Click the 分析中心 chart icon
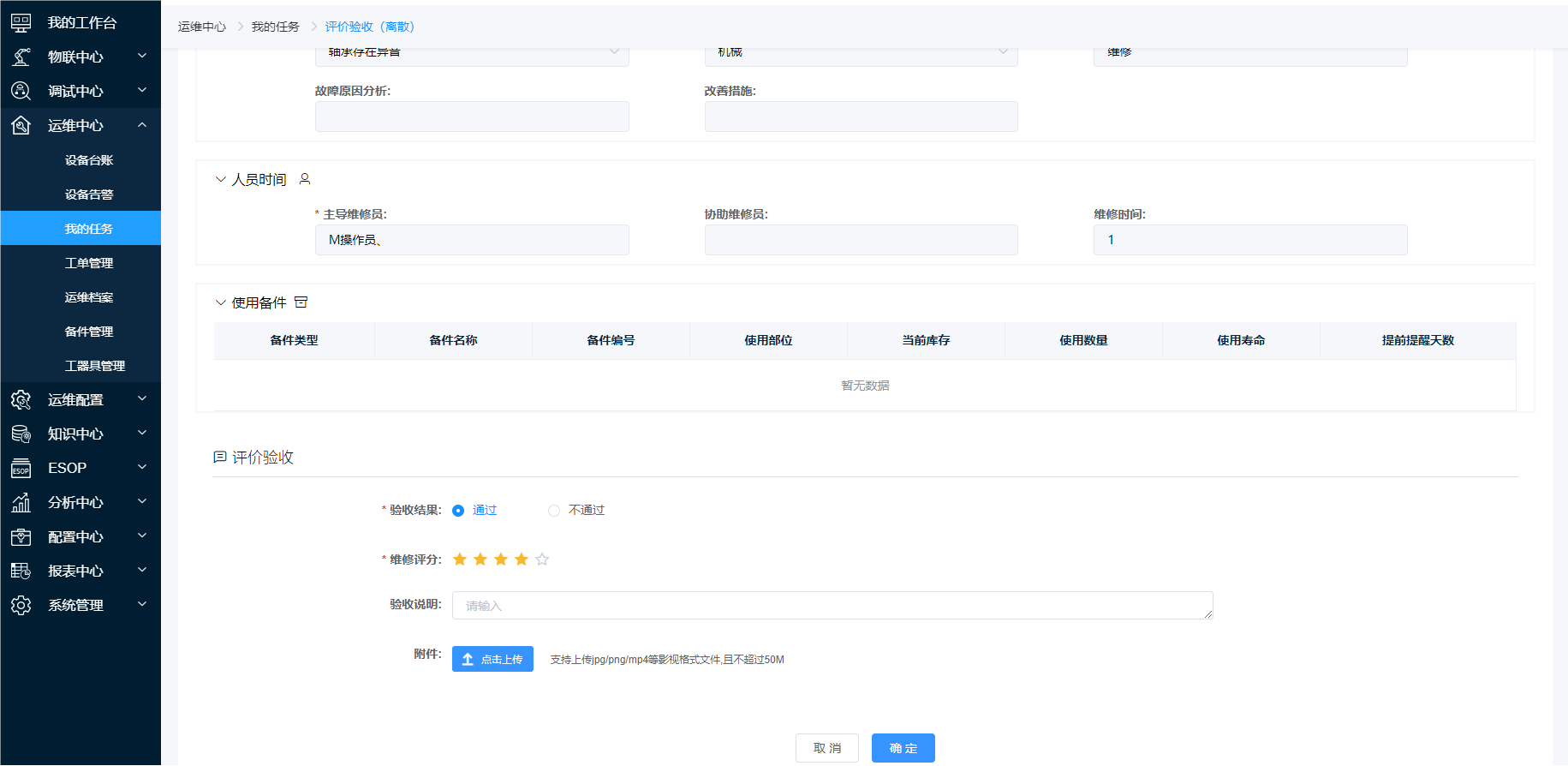The width and height of the screenshot is (1568, 766). pyautogui.click(x=21, y=503)
